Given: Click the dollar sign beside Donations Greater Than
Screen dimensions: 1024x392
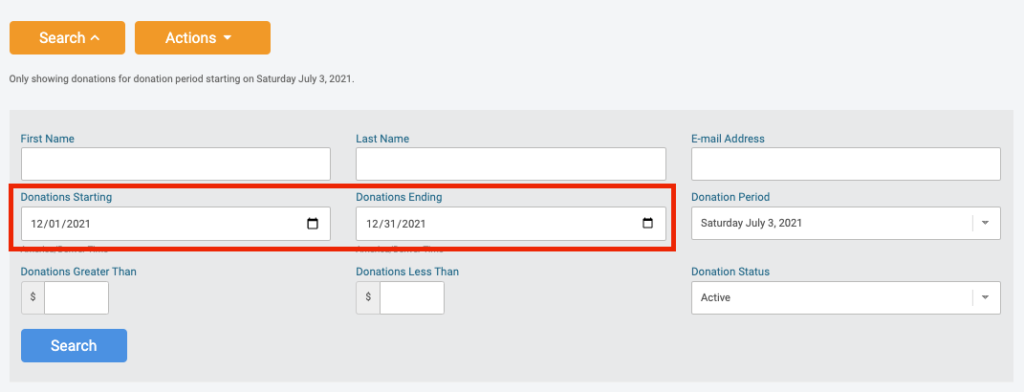Looking at the screenshot, I should 33,297.
